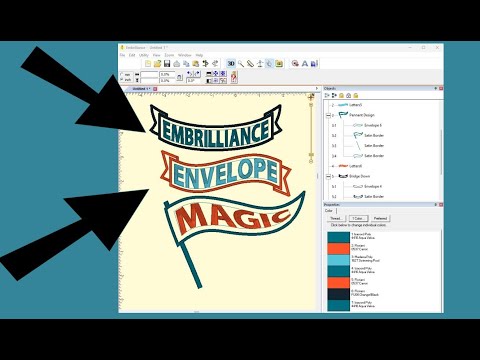Select object 4 orange Letters item
Image resolution: width=480 pixels, height=360 pixels.
tap(356, 166)
